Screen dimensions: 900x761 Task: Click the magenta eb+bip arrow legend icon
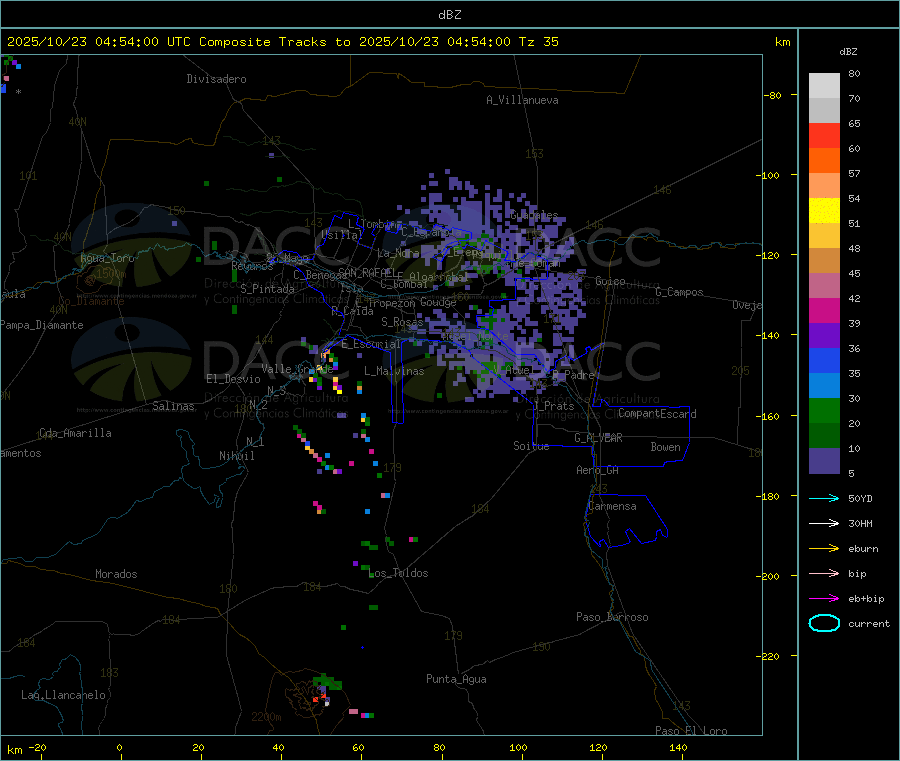[x=824, y=599]
